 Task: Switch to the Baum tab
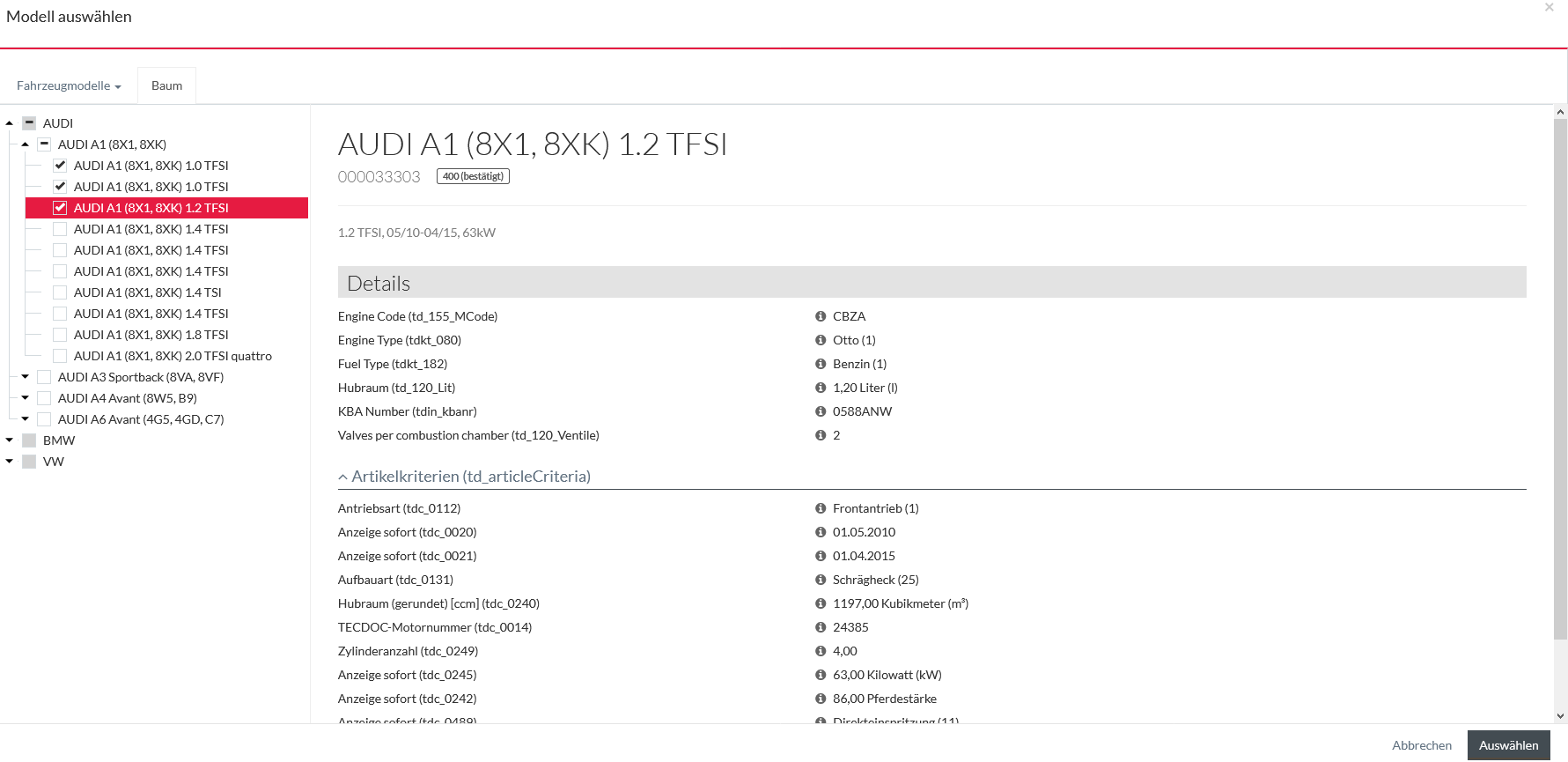coord(166,85)
